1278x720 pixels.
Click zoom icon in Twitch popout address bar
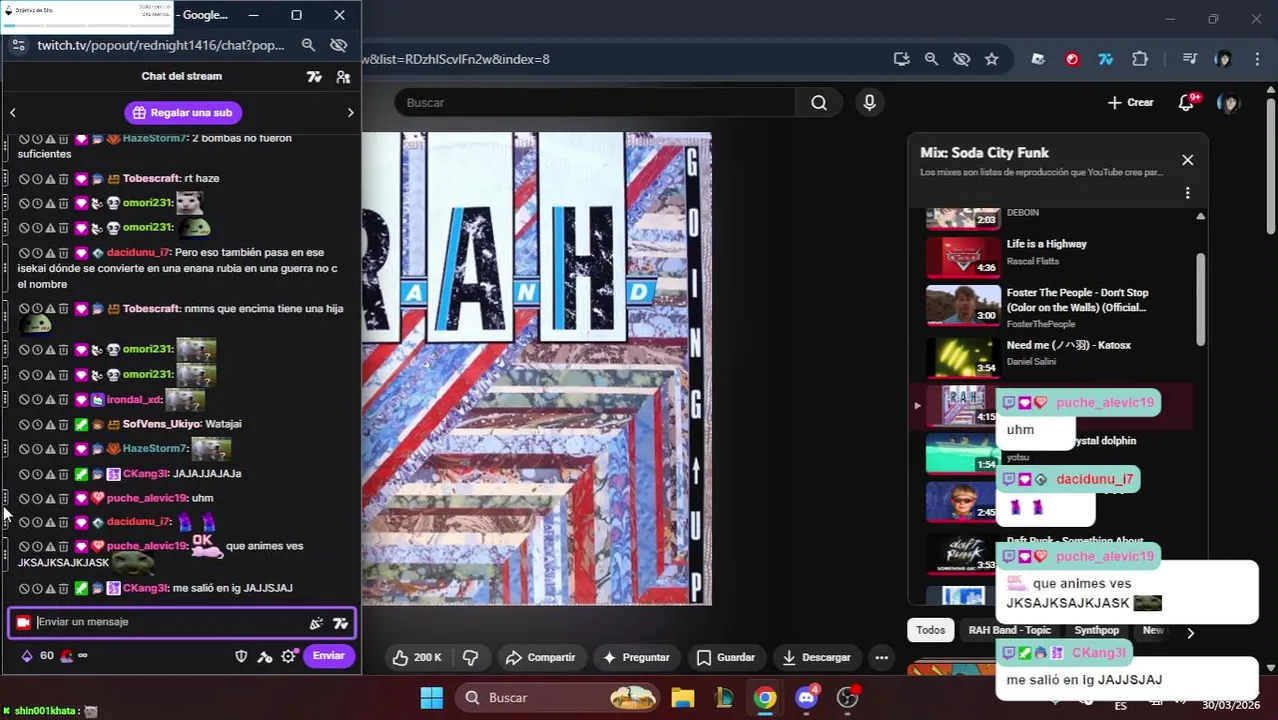coord(308,45)
